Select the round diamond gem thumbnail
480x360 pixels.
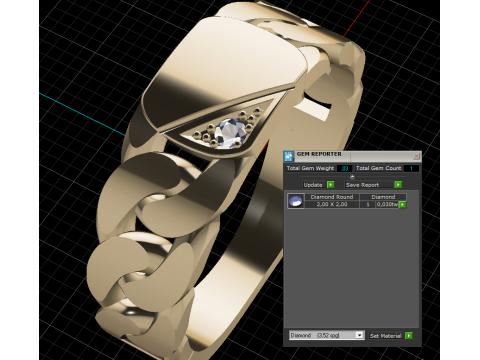tap(296, 201)
